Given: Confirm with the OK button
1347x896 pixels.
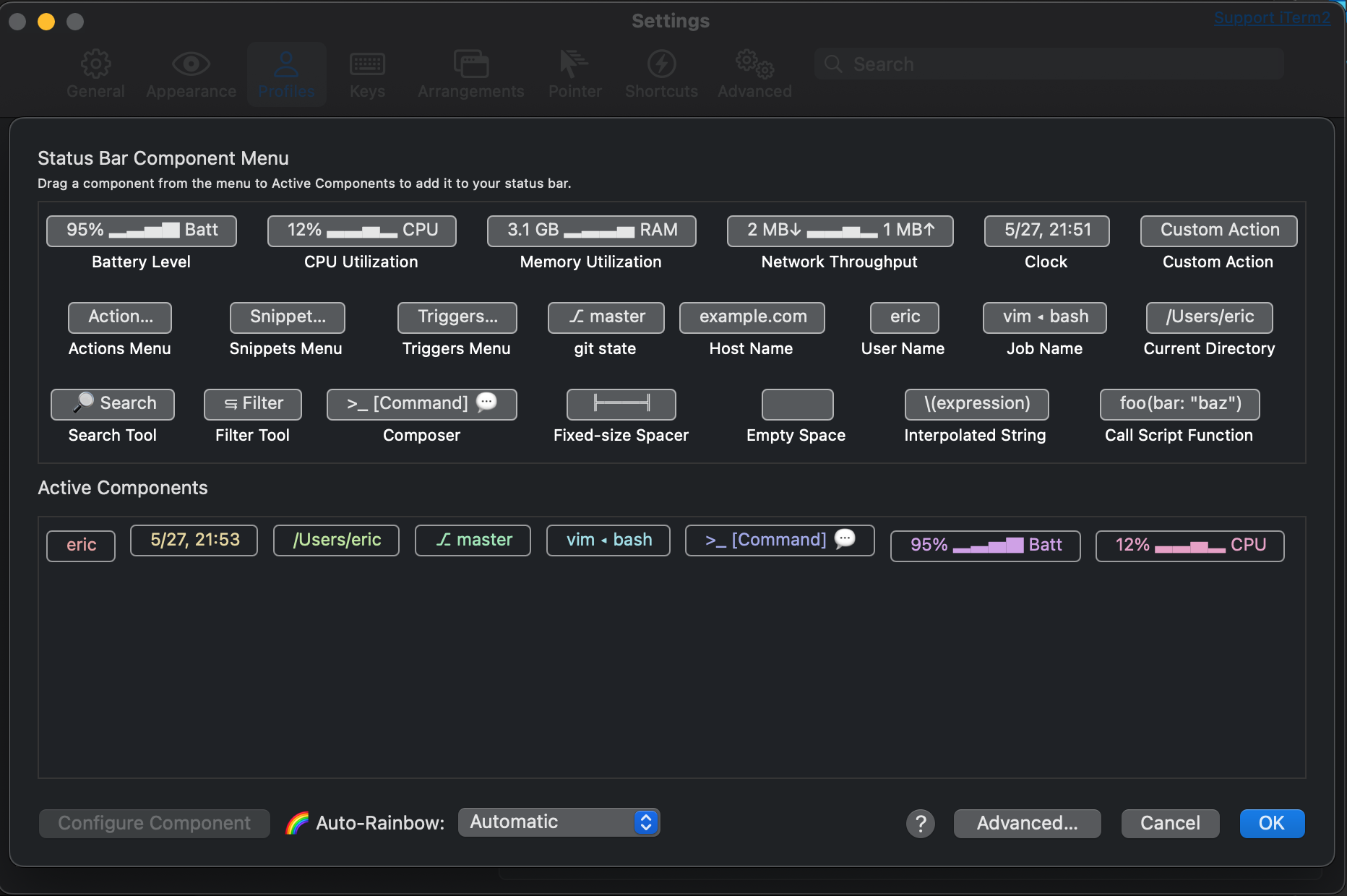Looking at the screenshot, I should [1272, 823].
